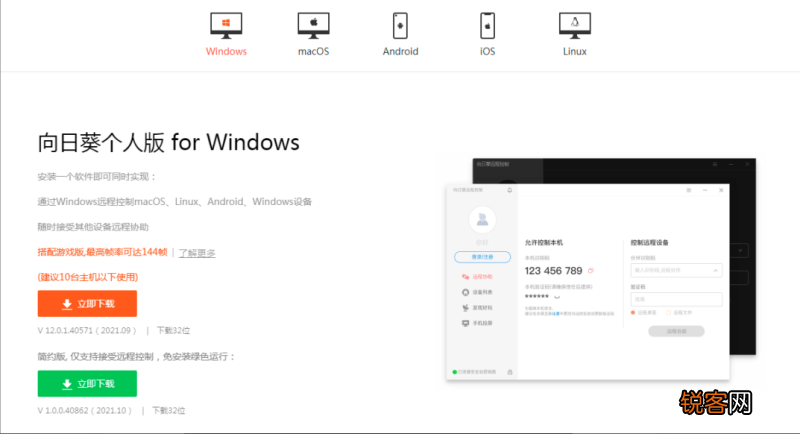Click the green connection status dot in the preview
This screenshot has width=800, height=434.
[x=455, y=372]
